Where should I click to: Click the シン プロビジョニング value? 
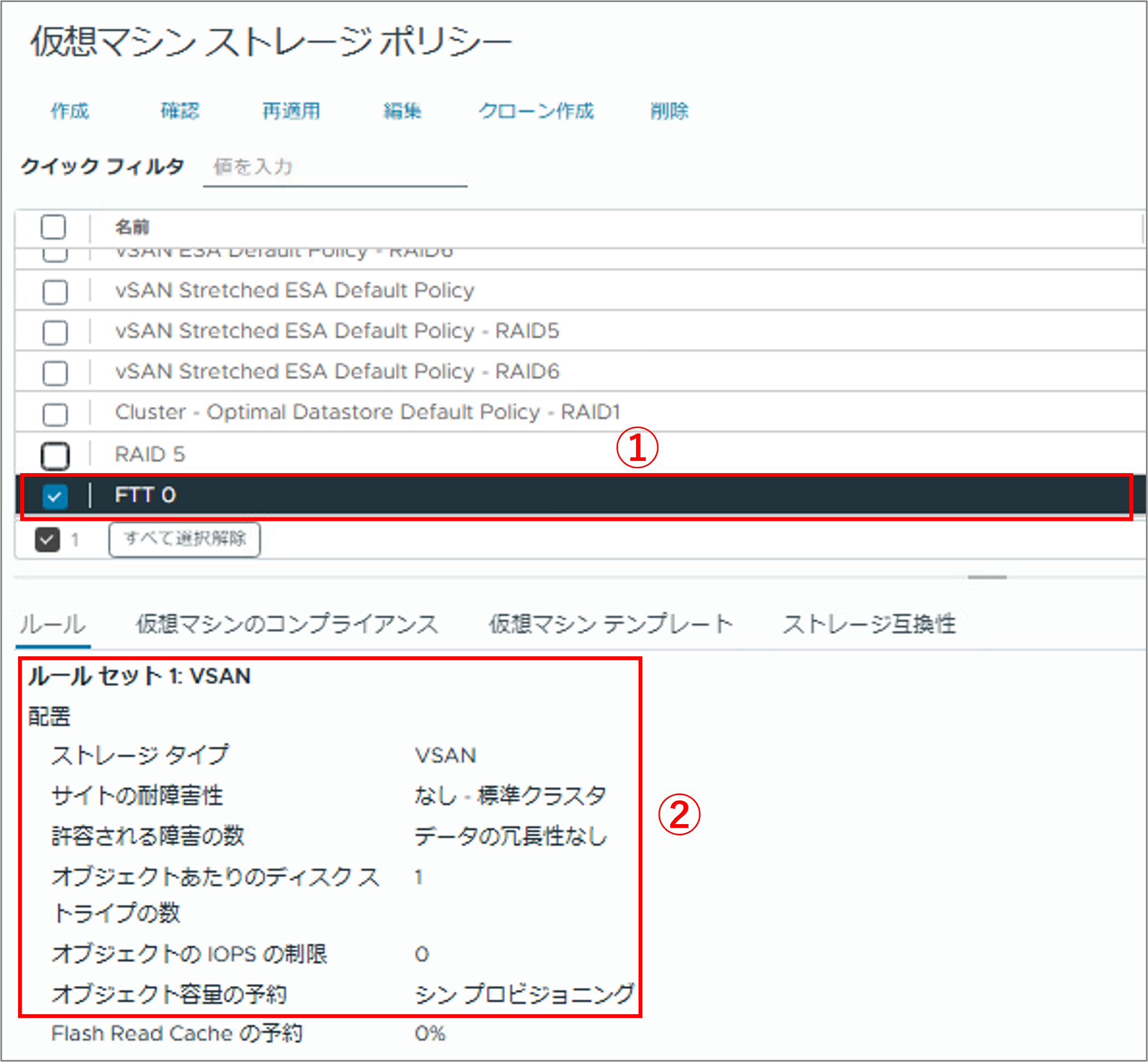524,994
